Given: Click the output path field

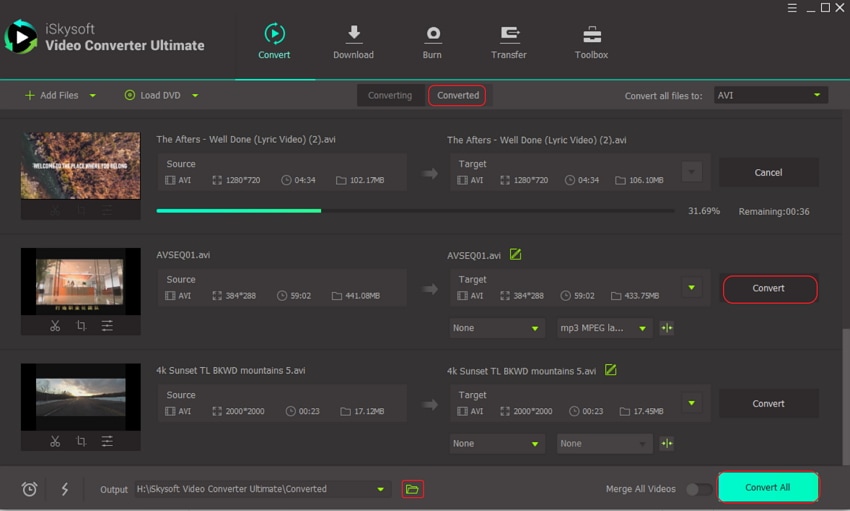Looking at the screenshot, I should pyautogui.click(x=263, y=489).
